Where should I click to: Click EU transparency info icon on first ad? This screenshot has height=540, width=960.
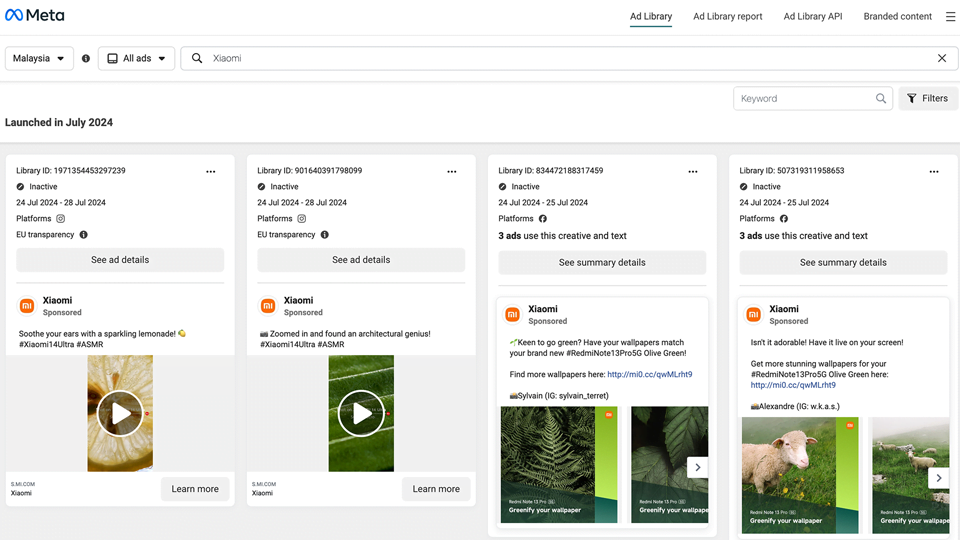click(x=84, y=234)
